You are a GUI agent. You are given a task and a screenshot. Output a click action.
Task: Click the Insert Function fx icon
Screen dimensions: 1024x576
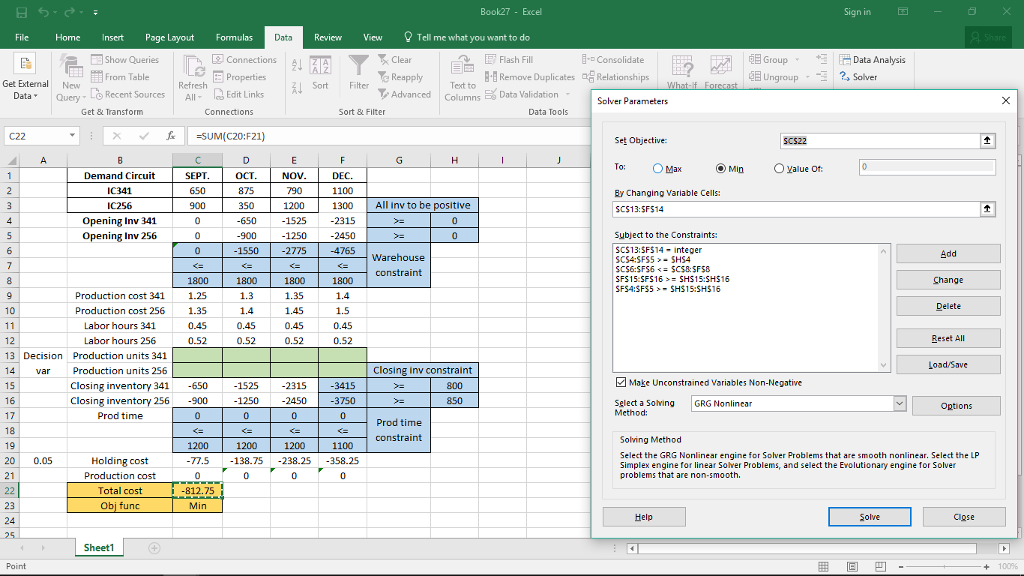pos(171,135)
